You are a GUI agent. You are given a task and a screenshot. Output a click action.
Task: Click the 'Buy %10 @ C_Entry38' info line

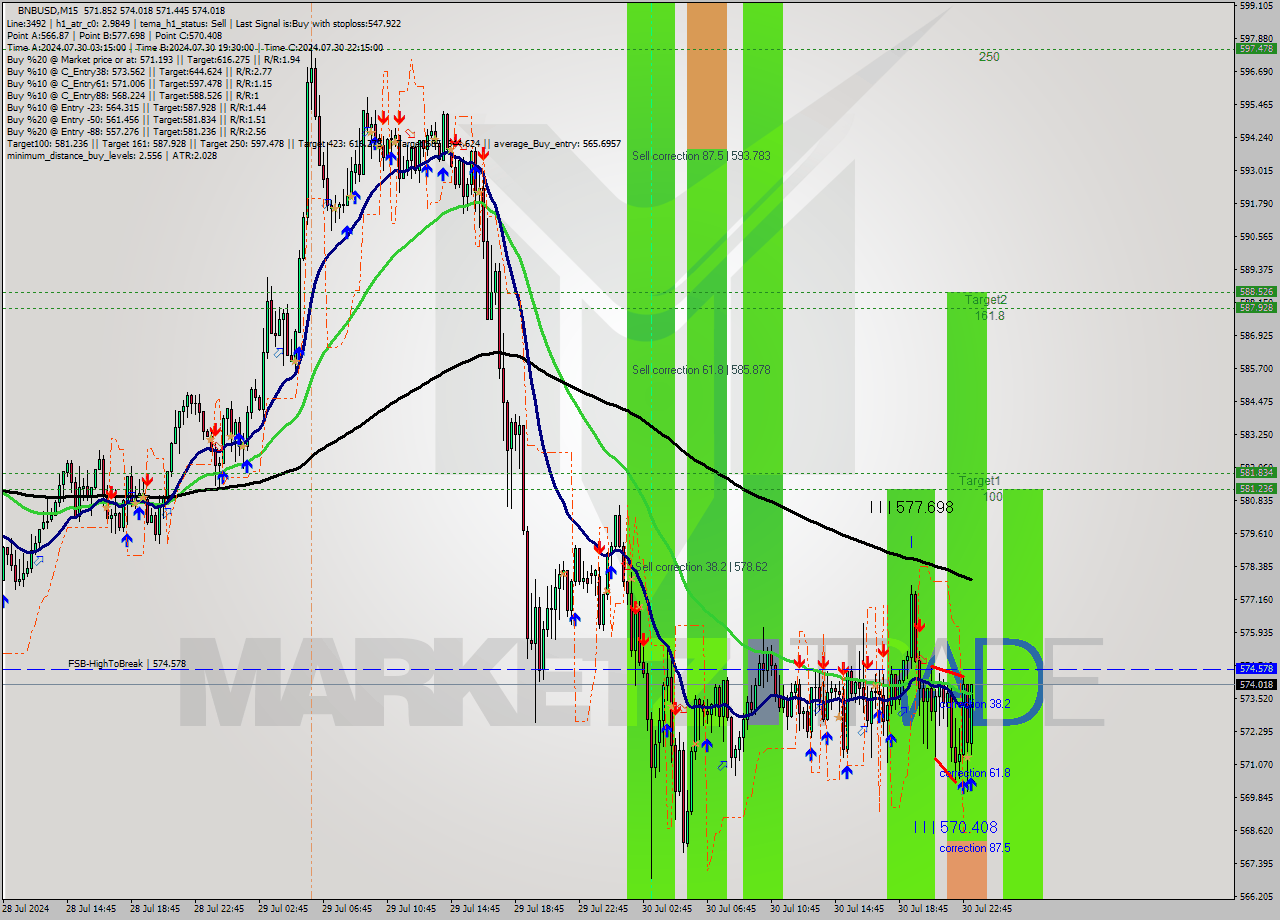tap(139, 71)
